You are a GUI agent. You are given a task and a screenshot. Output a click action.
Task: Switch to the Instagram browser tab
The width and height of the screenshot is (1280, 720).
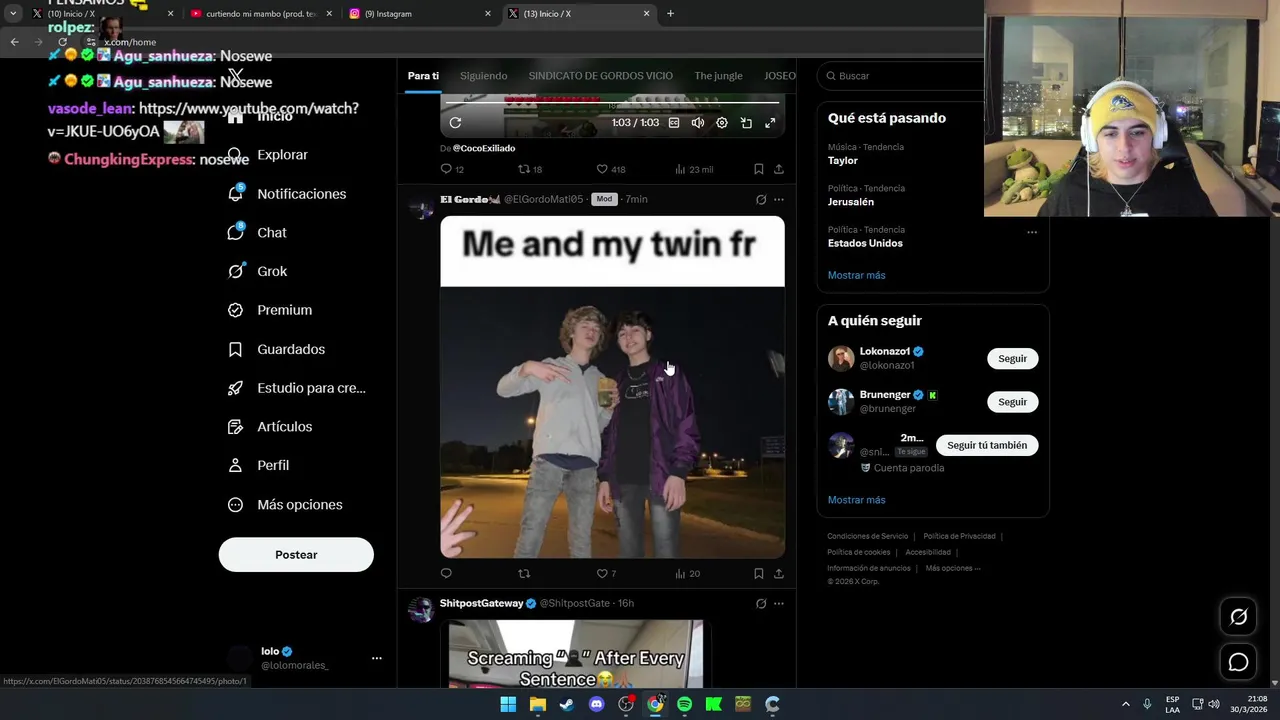(x=420, y=14)
